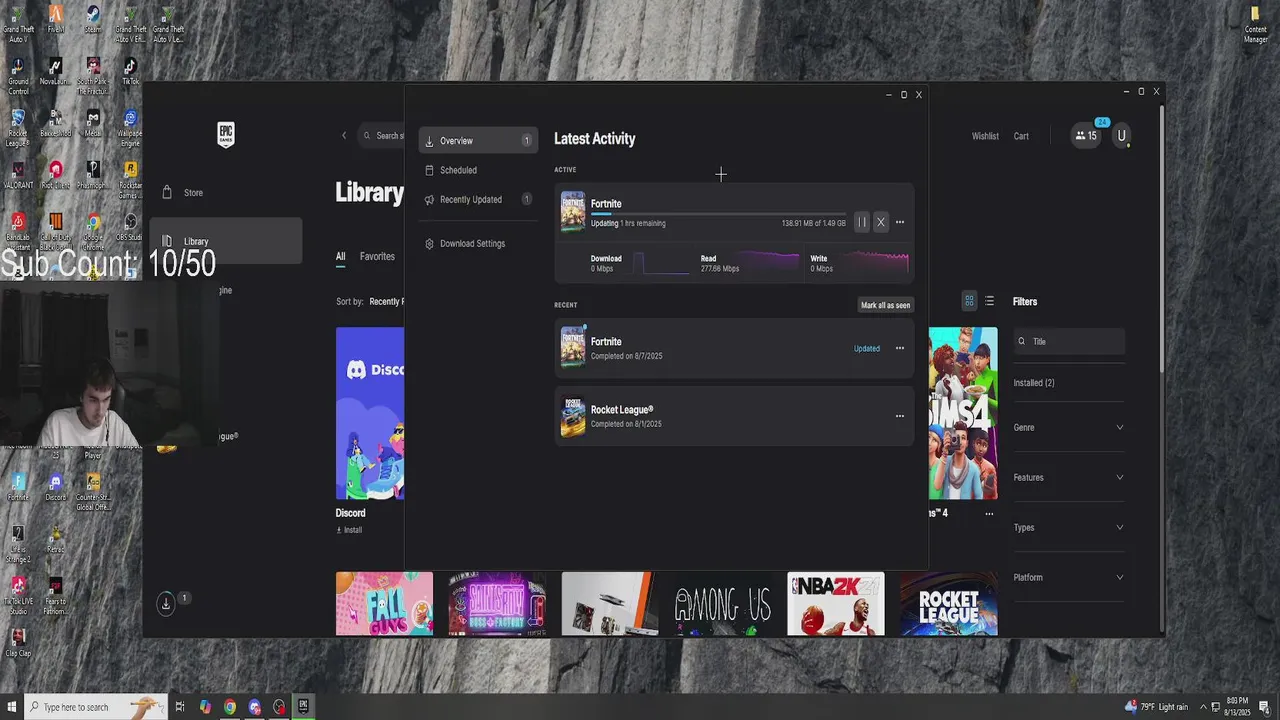1280x720 pixels.
Task: Click the Title filter input
Action: click(1069, 341)
